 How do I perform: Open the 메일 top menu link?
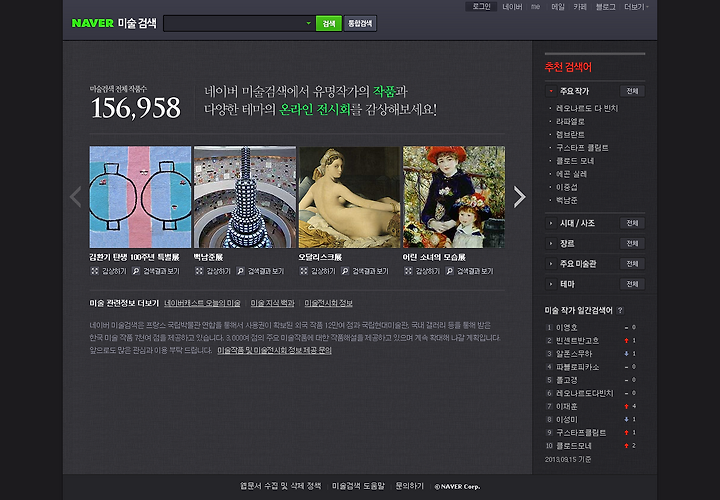557,7
